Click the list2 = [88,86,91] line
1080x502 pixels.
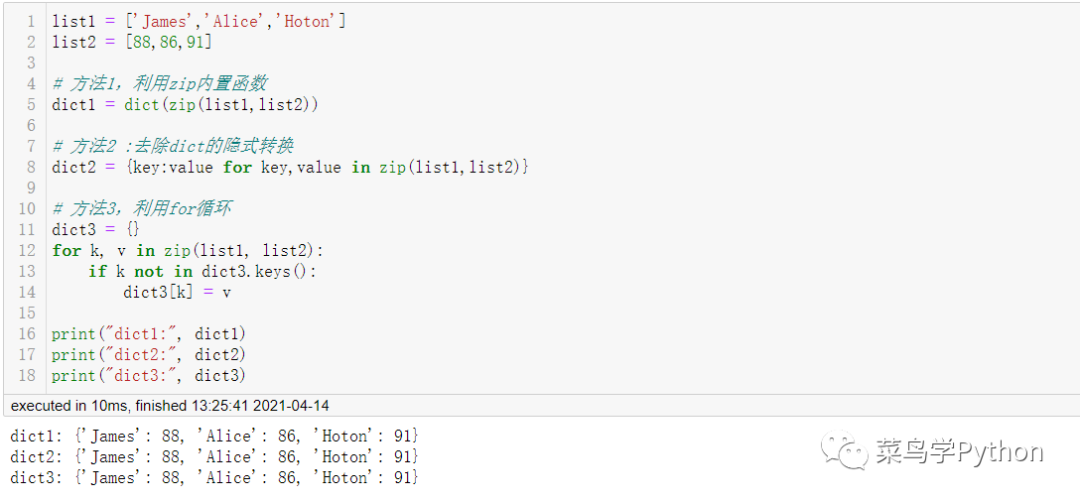tap(132, 42)
